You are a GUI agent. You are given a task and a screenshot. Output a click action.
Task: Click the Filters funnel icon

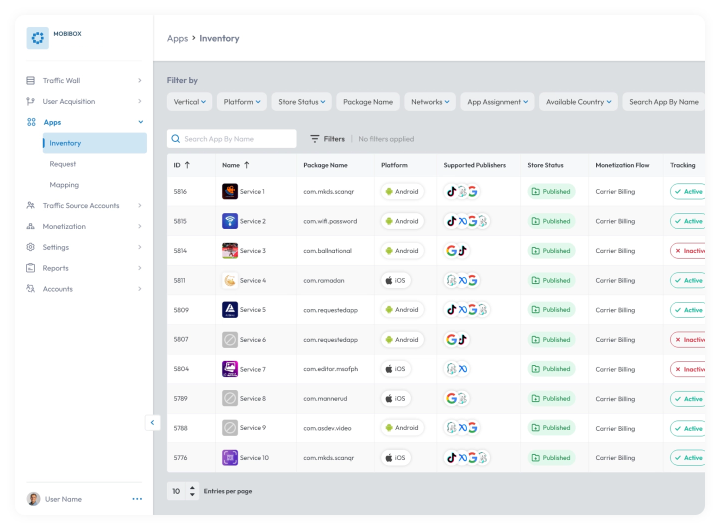[x=315, y=139]
